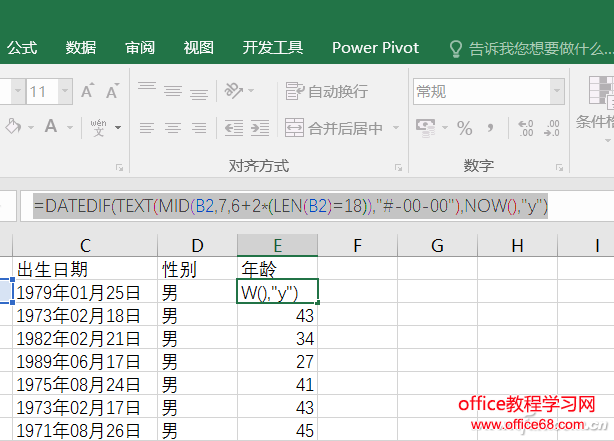
Task: Click the 告诉我您想要做什么 search box
Action: click(x=540, y=49)
